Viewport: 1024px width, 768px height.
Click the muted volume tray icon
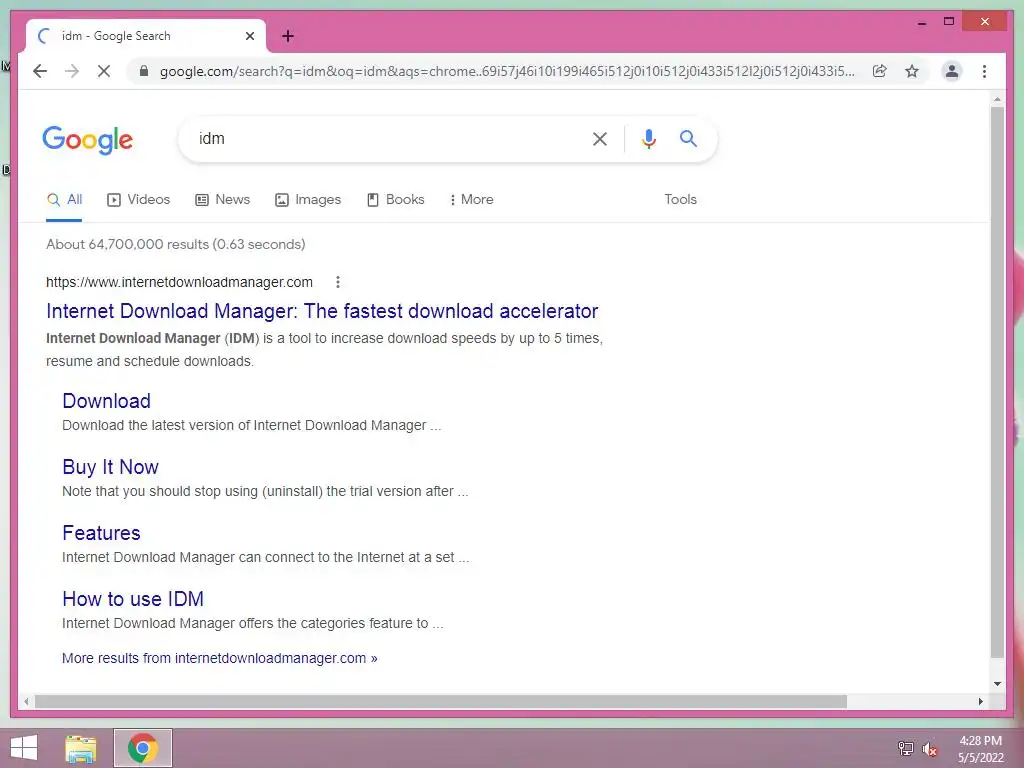pos(929,749)
